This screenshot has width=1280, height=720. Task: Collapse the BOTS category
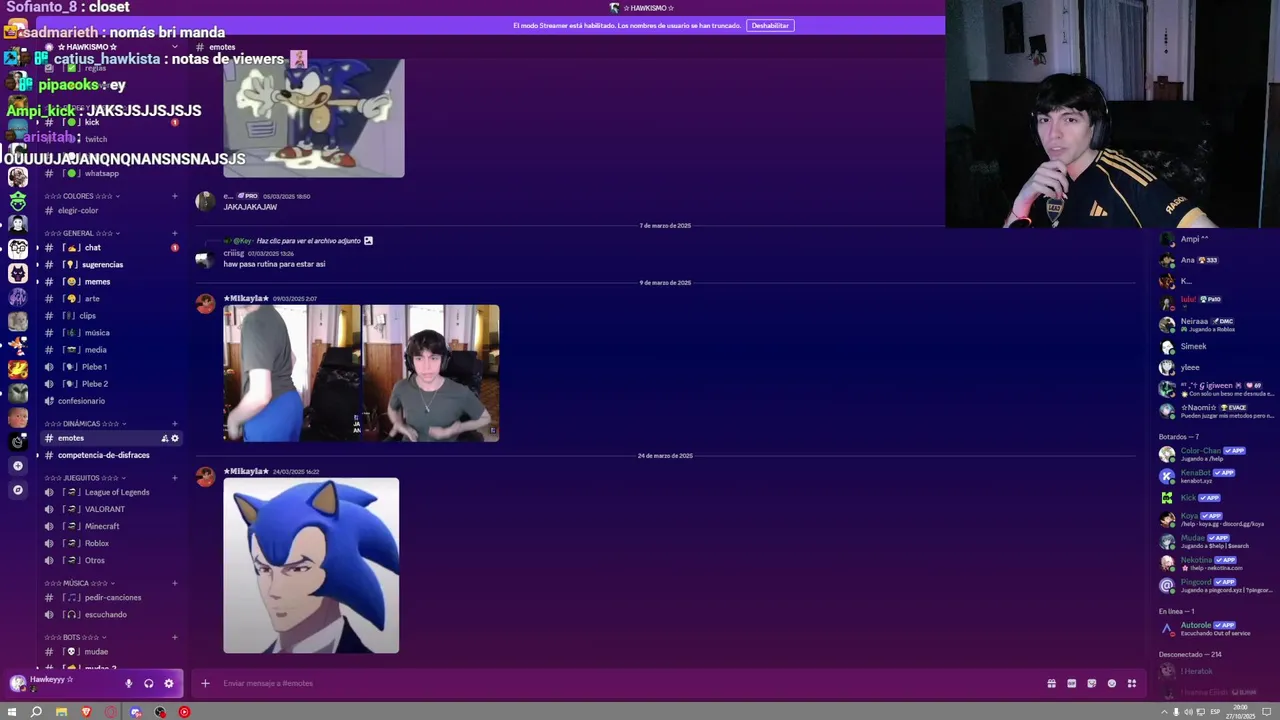pos(75,637)
